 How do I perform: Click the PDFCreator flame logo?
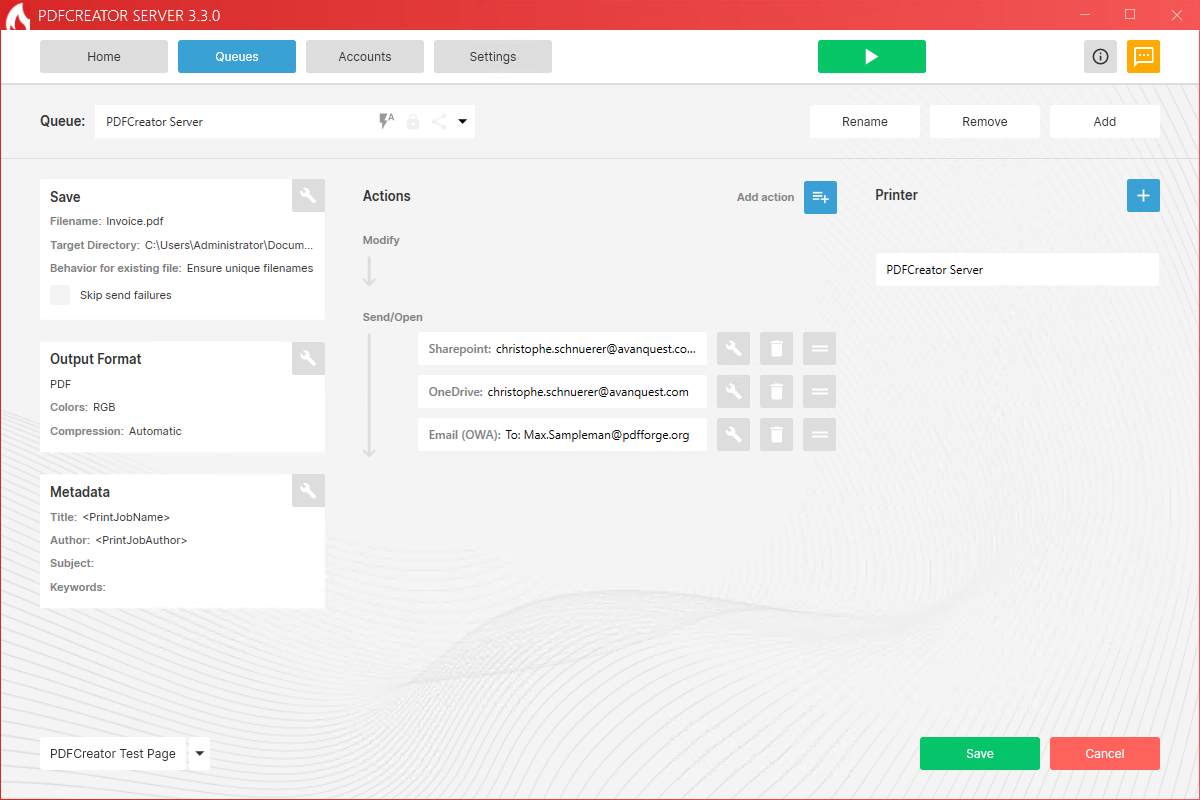[17, 17]
